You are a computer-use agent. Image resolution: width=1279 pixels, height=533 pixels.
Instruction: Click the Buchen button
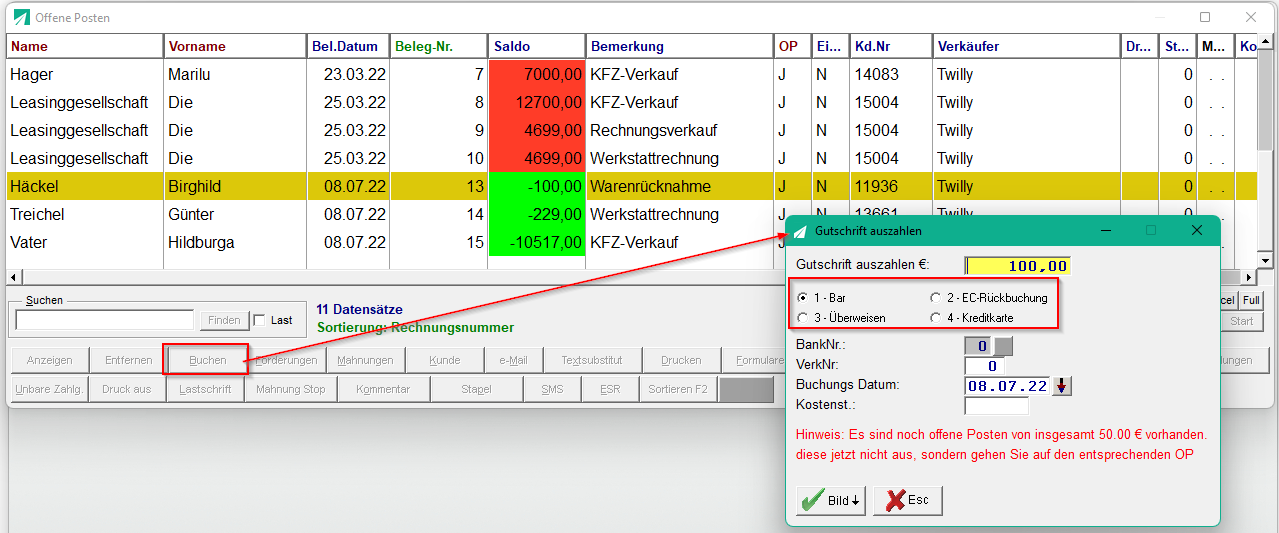[208, 360]
